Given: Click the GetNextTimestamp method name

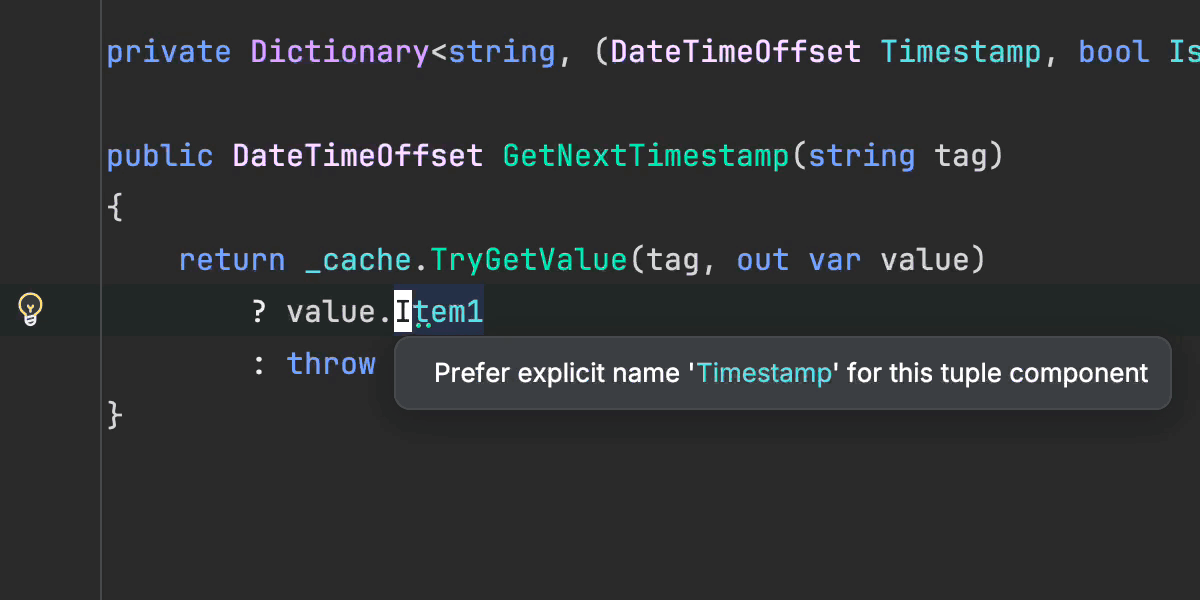Looking at the screenshot, I should click(645, 156).
